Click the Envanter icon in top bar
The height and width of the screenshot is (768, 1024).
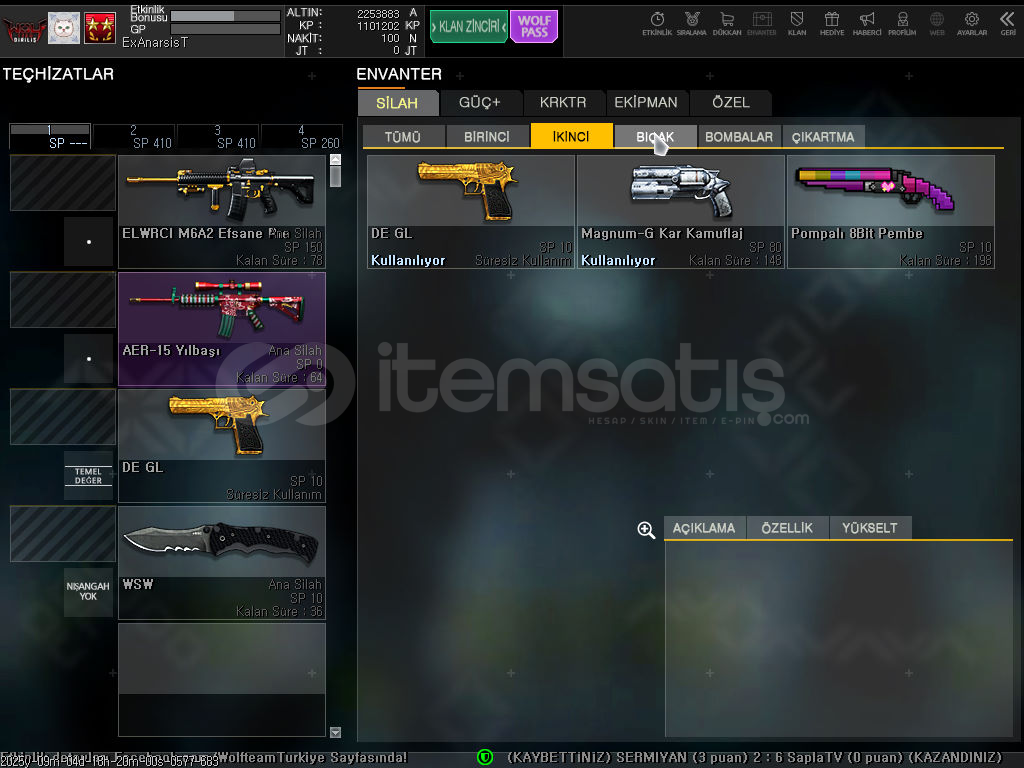click(x=761, y=24)
